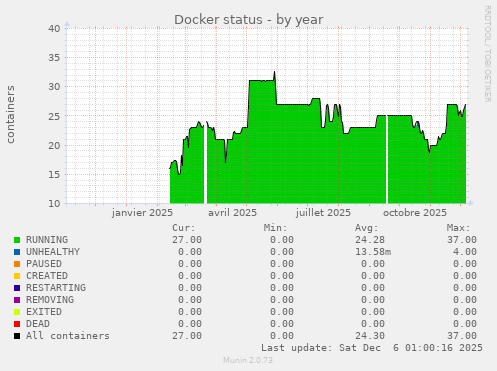
Task: Click RUNNING average value 24.28
Action: coord(370,240)
